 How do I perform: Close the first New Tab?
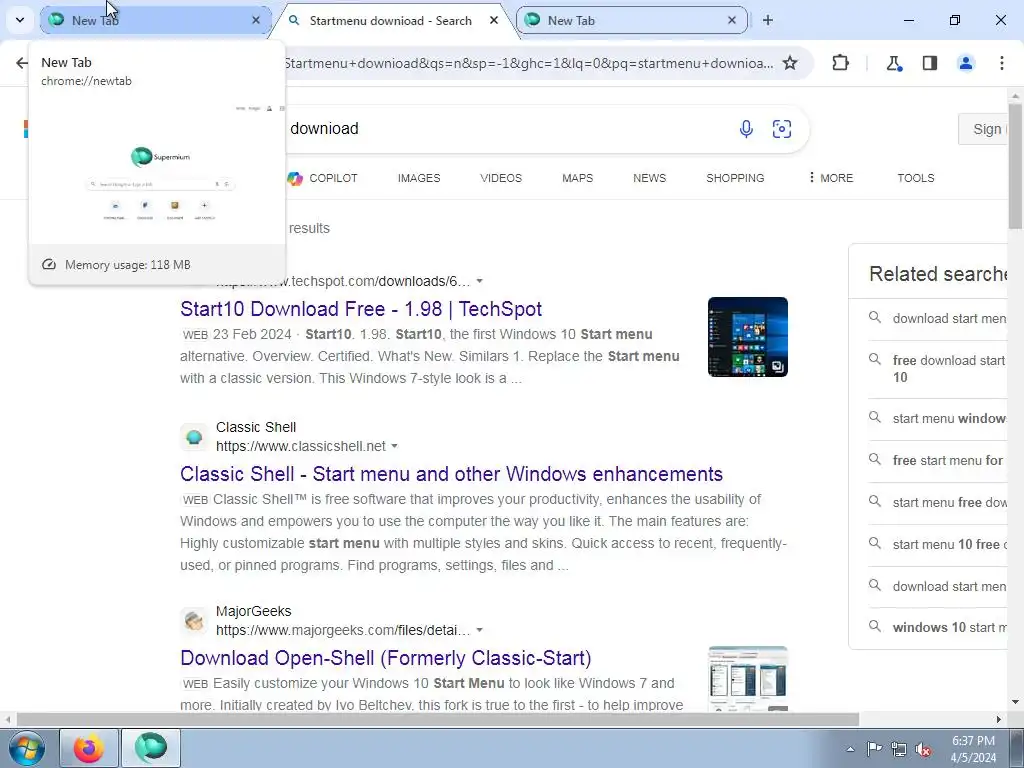(x=256, y=20)
